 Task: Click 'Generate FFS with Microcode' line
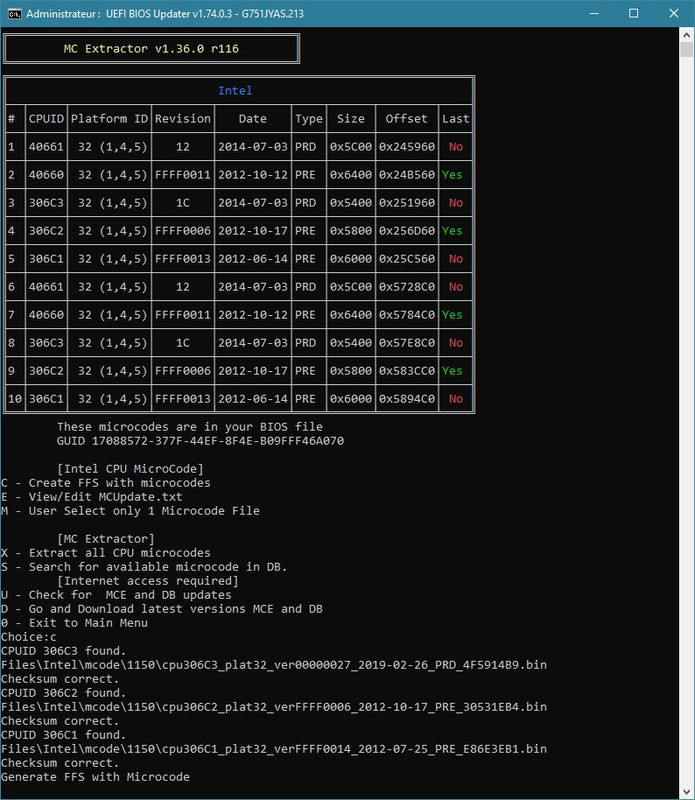(x=95, y=778)
